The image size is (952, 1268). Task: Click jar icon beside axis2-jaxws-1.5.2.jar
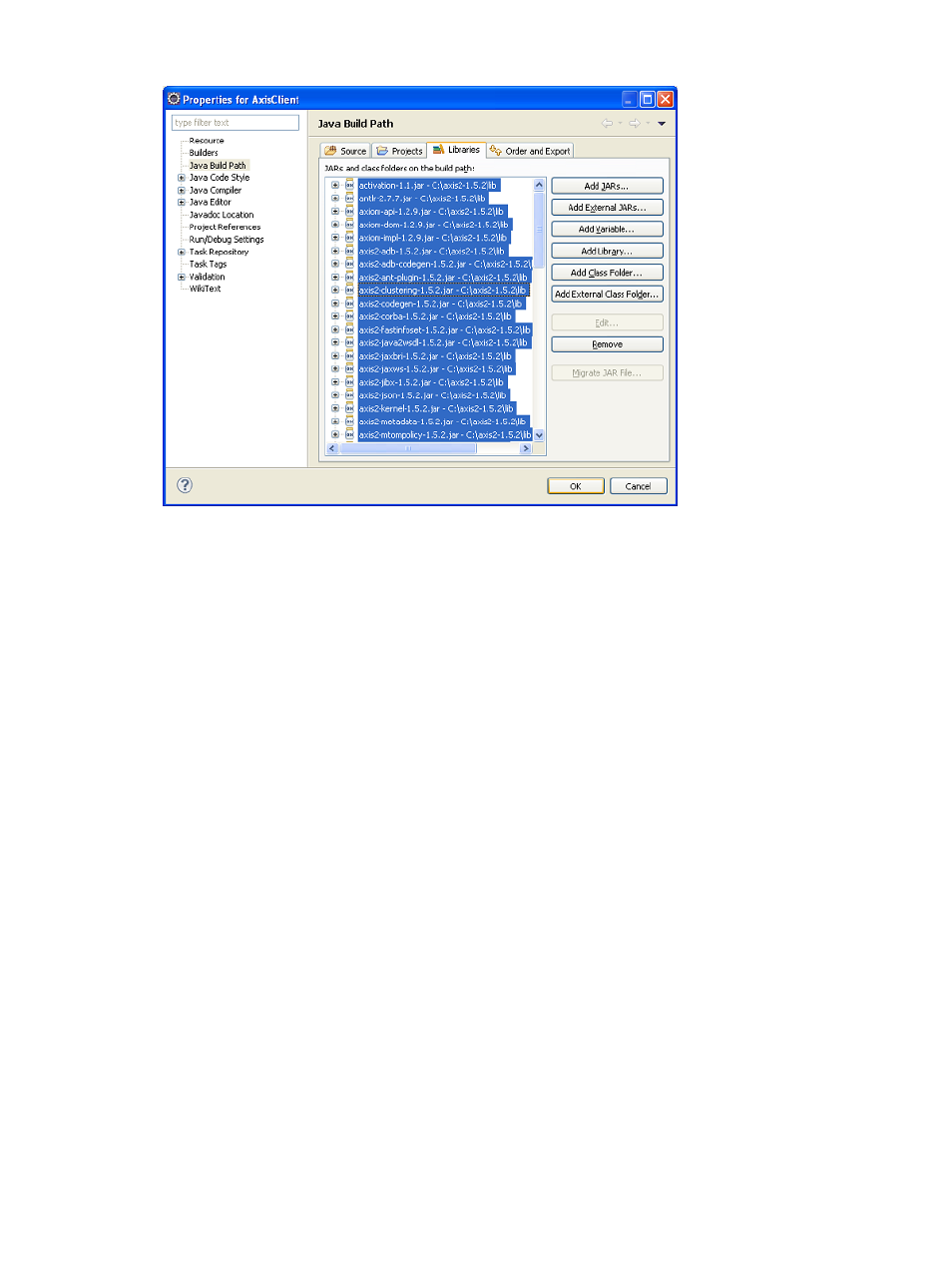(x=349, y=369)
